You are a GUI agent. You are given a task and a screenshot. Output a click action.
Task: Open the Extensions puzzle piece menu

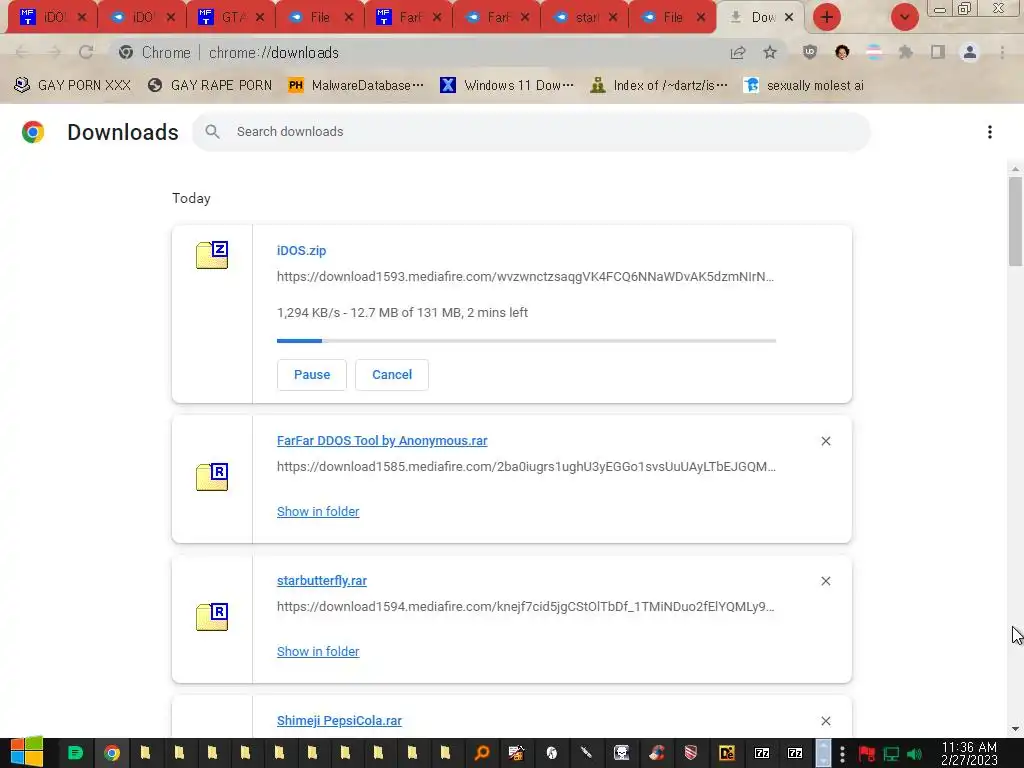click(906, 52)
